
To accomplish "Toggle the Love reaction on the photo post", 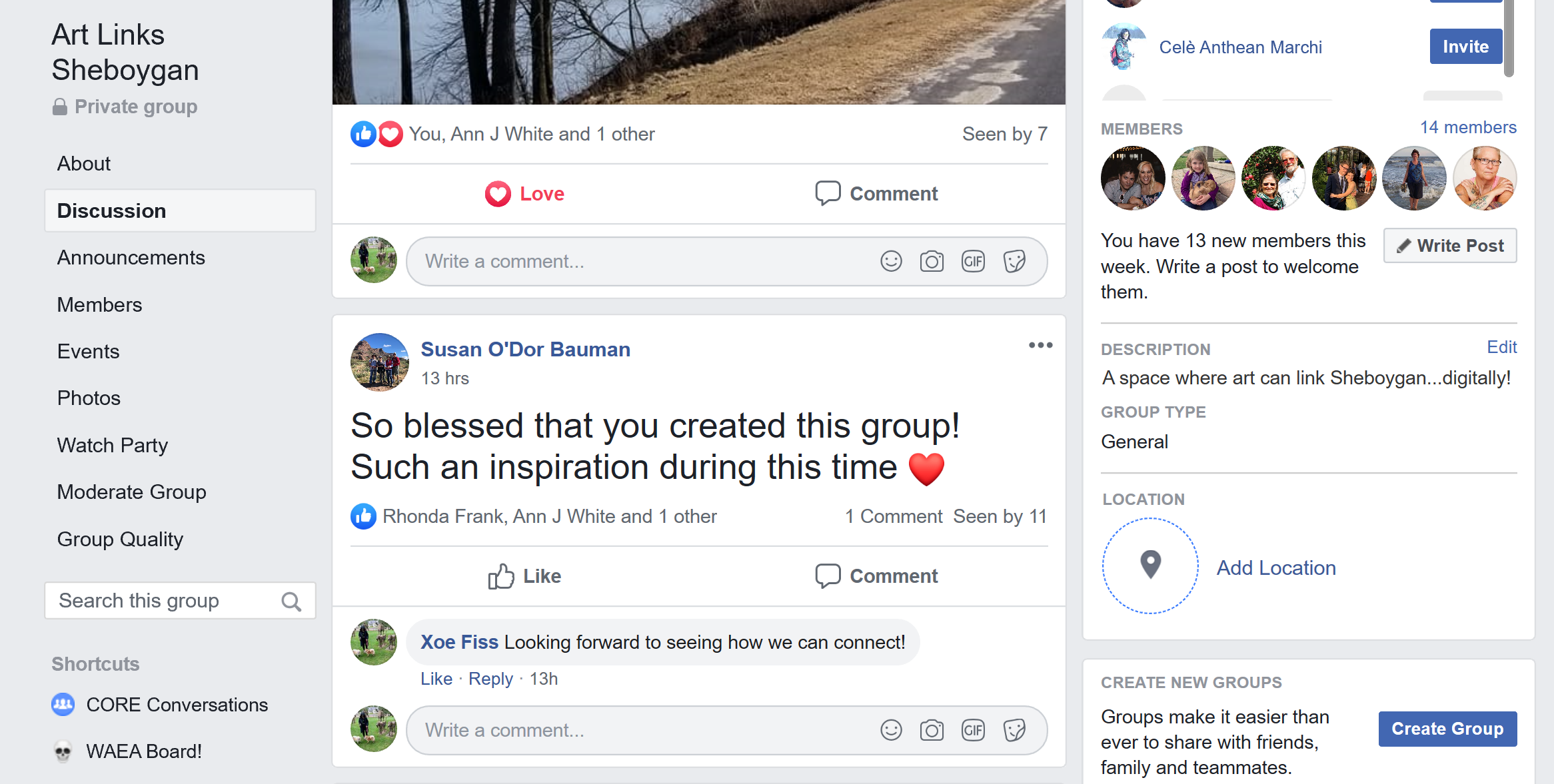I will (x=524, y=194).
